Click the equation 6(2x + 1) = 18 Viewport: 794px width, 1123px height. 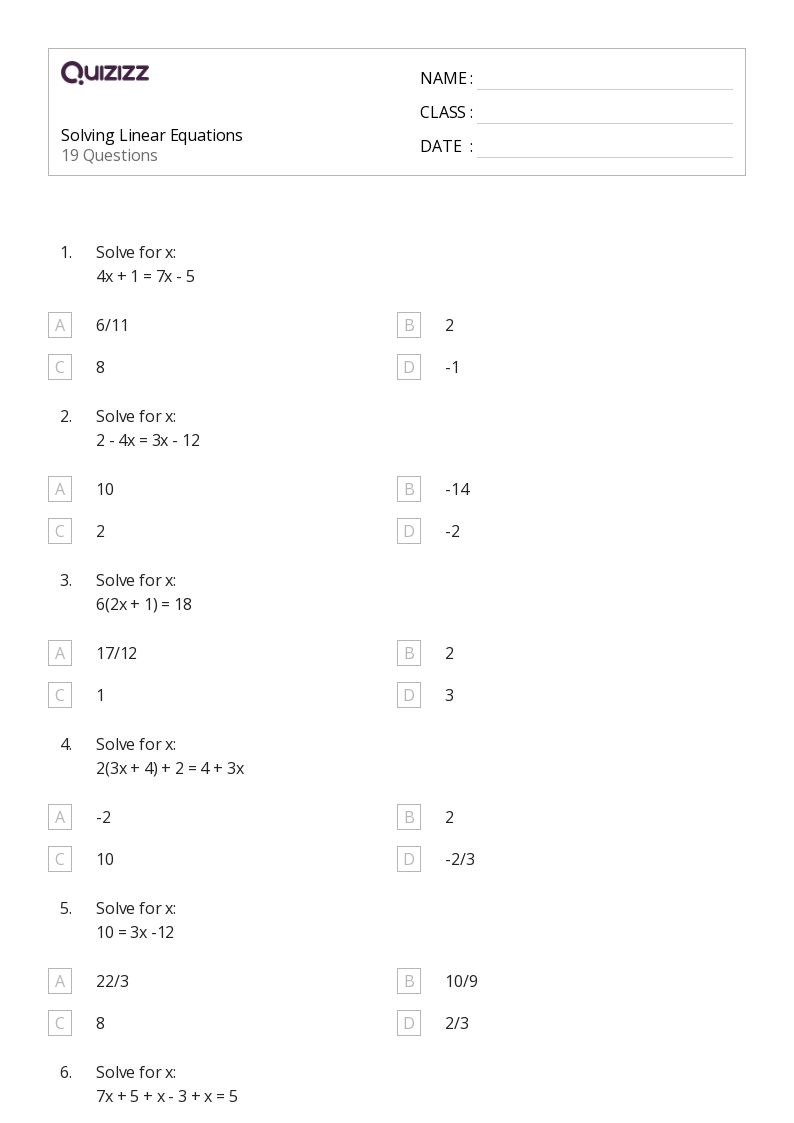tap(144, 604)
